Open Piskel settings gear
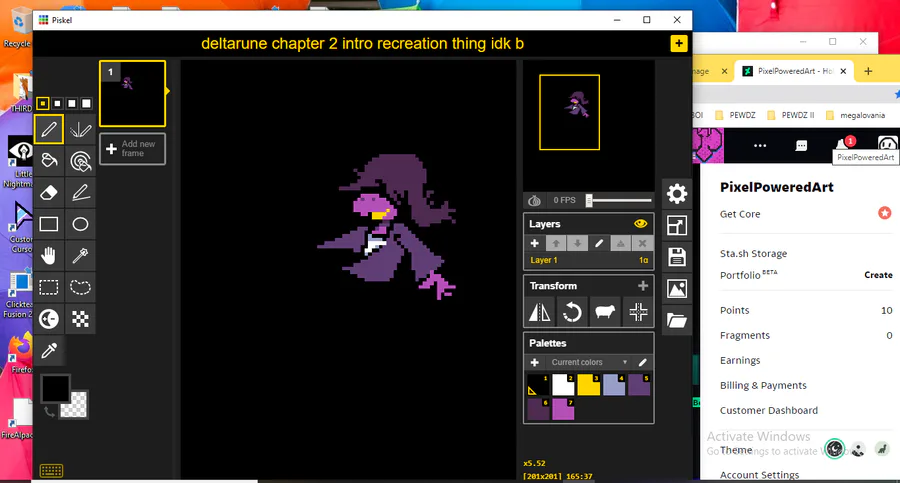The image size is (900, 483). pyautogui.click(x=677, y=194)
